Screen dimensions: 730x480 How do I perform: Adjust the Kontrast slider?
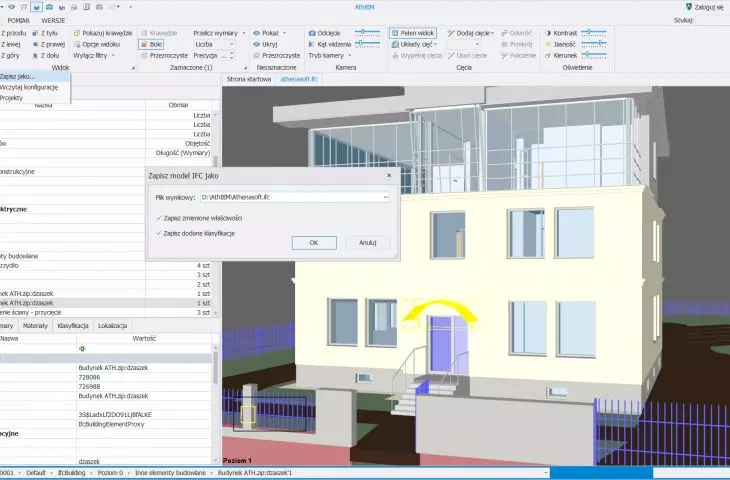tap(594, 32)
